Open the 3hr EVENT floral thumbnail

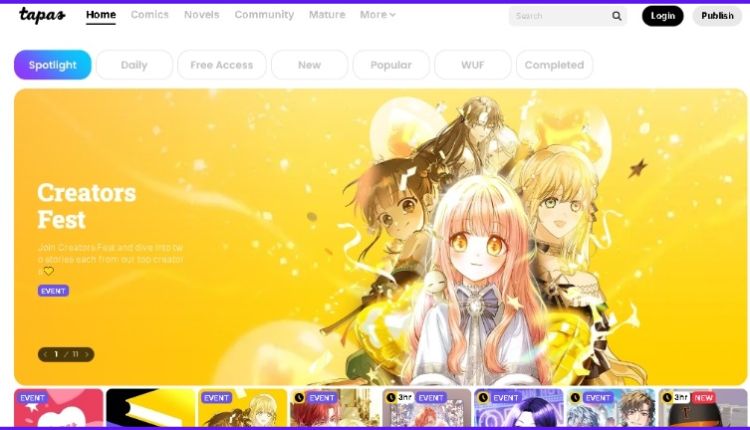[427, 408]
